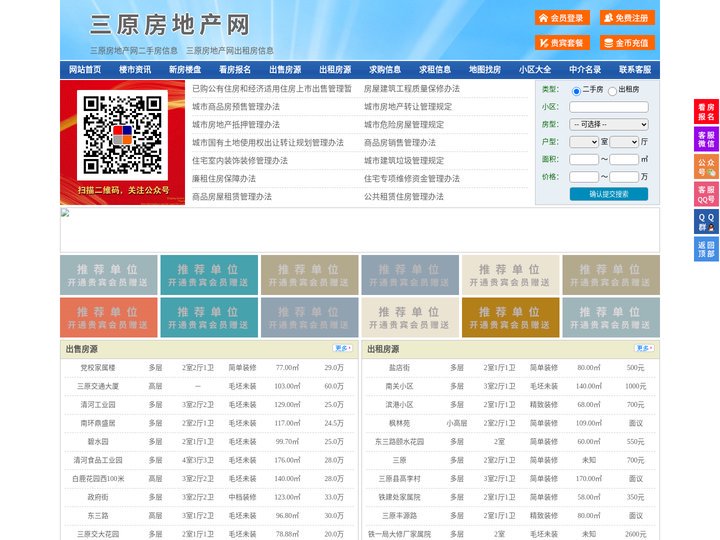720x540 pixels.
Task: Open the 白鹿花园西100米 sale listing
Action: click(98, 478)
